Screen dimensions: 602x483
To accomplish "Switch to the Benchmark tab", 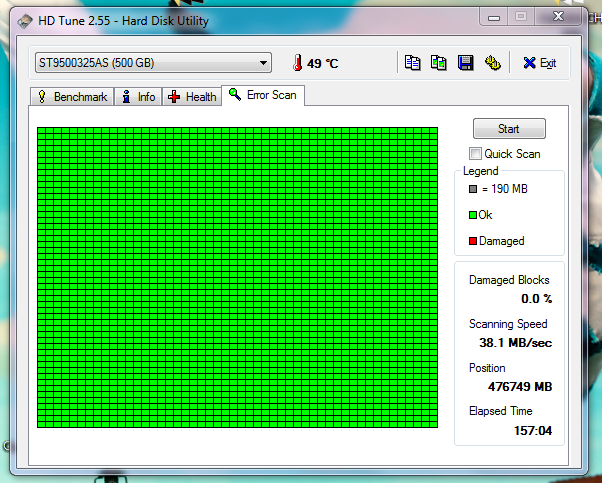I will pyautogui.click(x=72, y=97).
